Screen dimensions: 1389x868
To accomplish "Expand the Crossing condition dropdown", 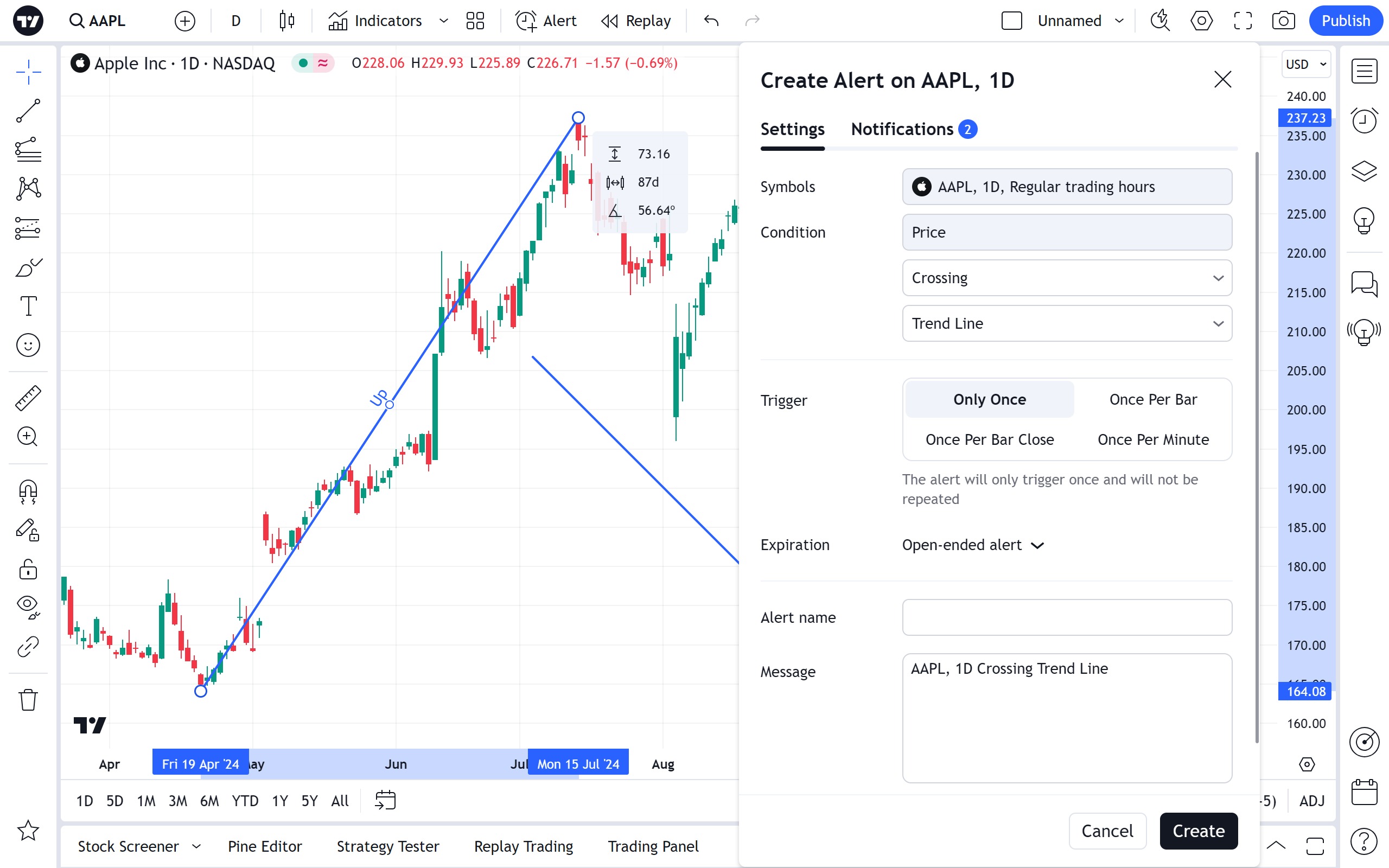I will click(1067, 278).
